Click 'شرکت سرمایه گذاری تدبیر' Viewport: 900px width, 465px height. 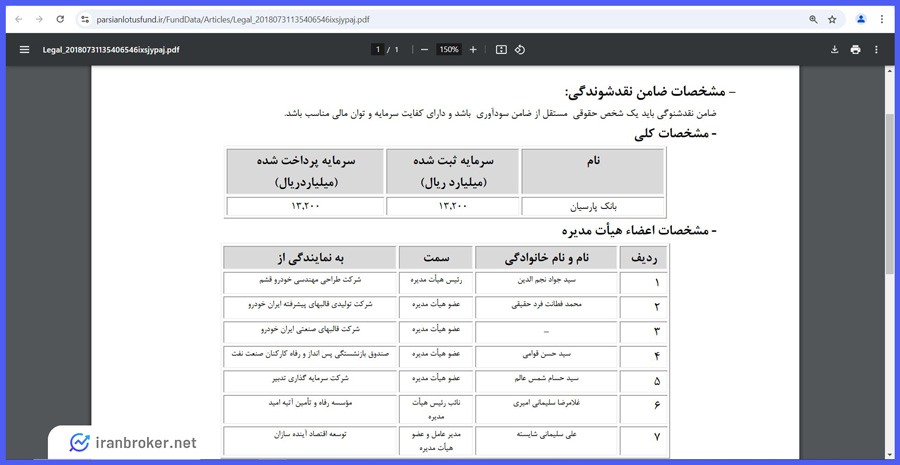pyautogui.click(x=310, y=379)
